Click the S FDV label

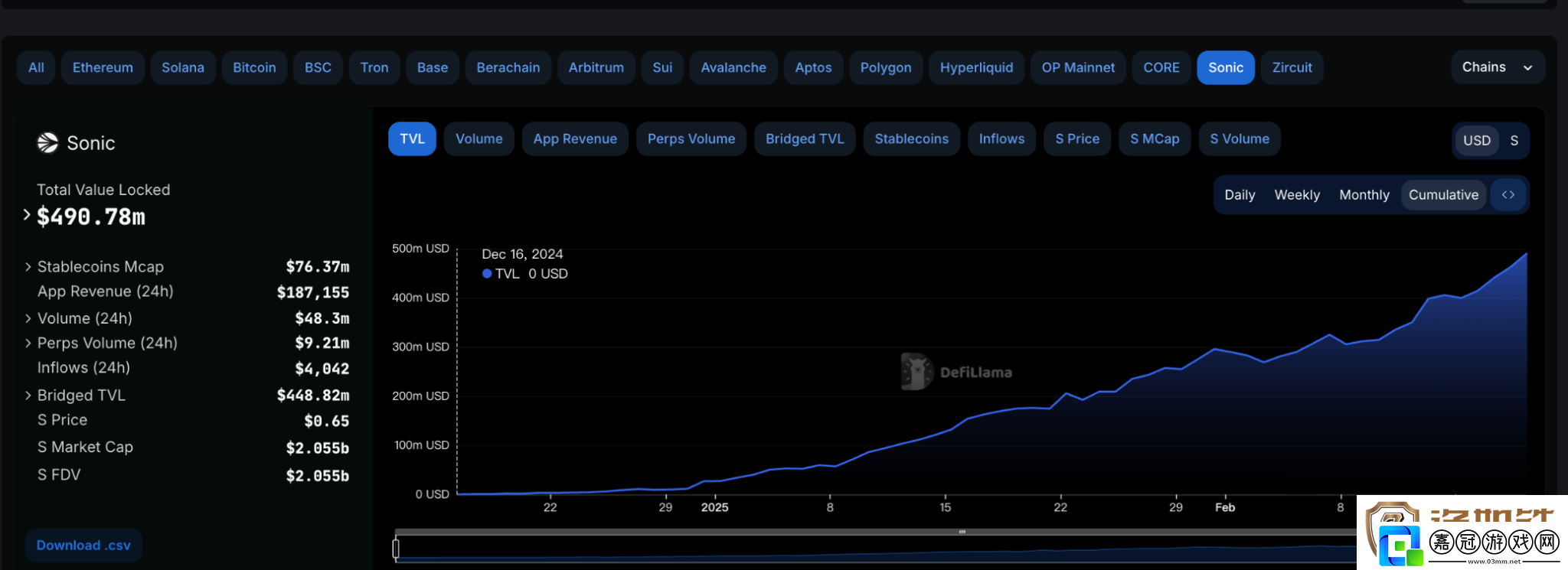click(59, 475)
